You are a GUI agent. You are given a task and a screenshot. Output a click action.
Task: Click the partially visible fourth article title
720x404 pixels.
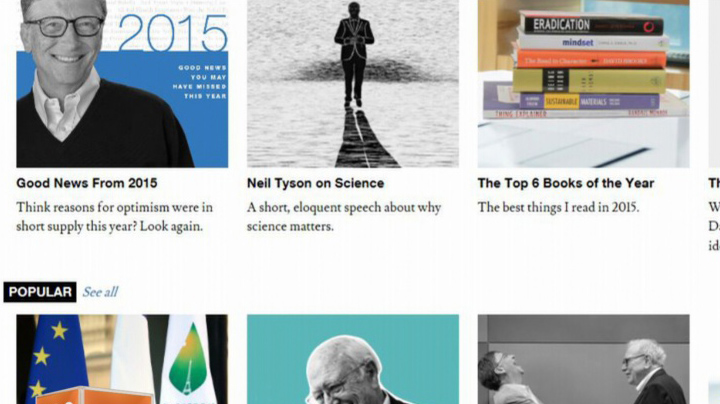point(714,183)
